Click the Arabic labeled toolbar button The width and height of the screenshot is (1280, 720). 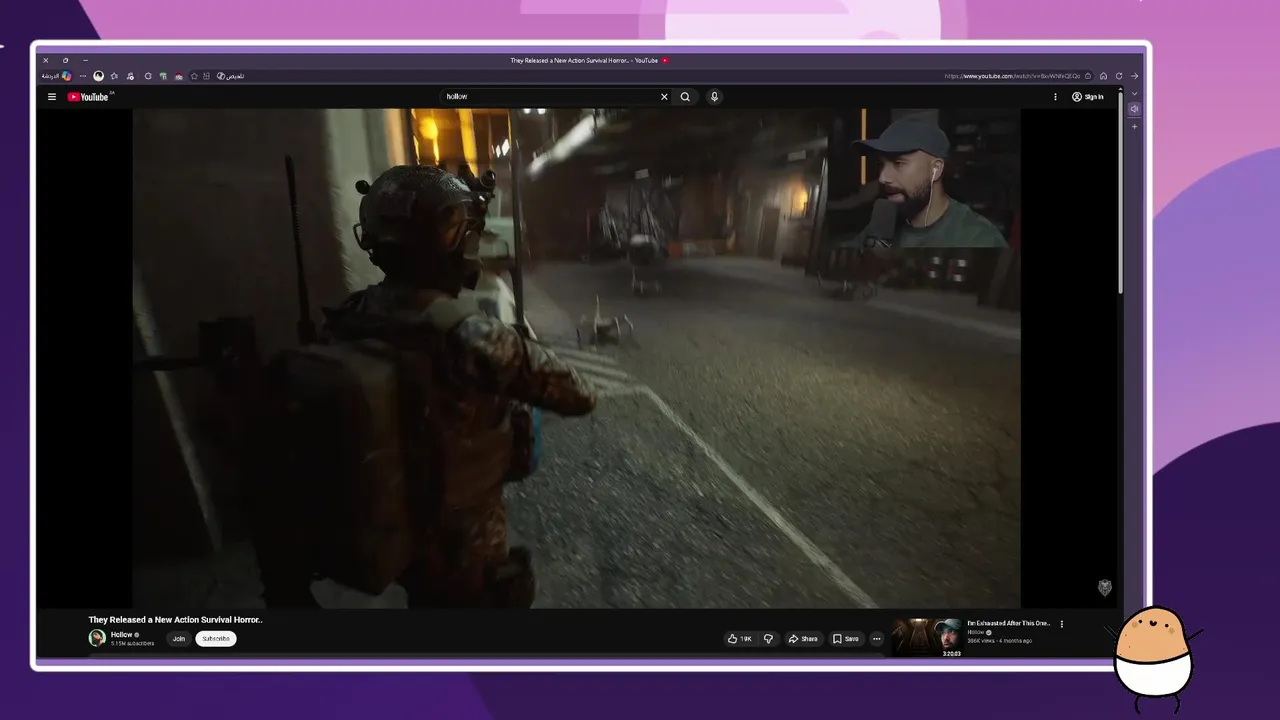point(231,76)
